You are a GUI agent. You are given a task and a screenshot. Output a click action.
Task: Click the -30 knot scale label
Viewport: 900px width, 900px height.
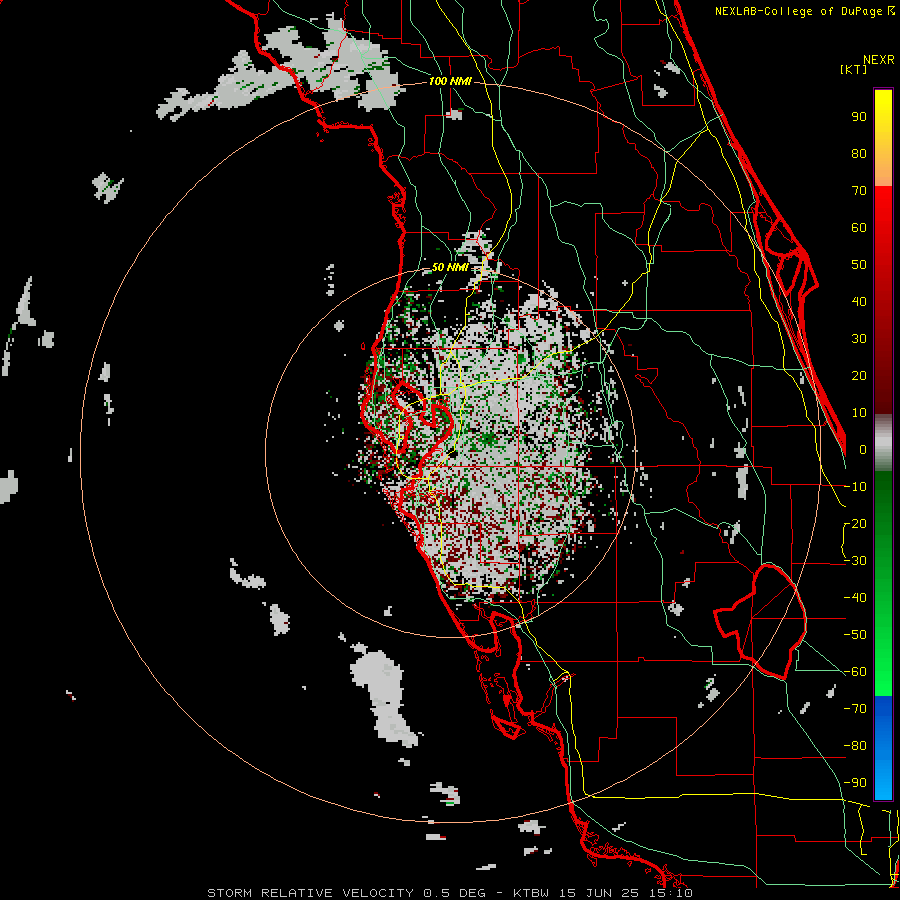point(855,561)
